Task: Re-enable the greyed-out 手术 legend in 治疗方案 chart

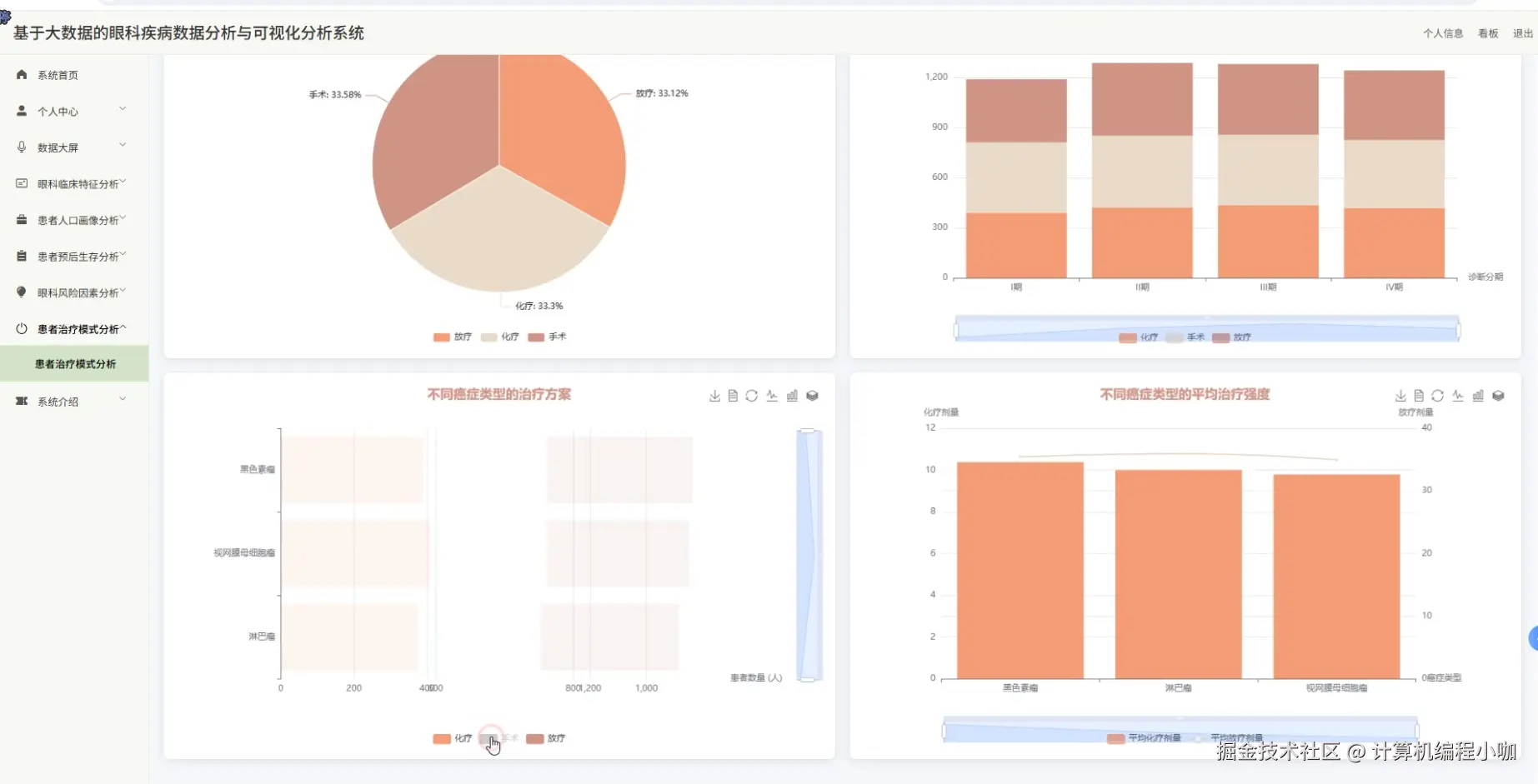Action: tap(499, 739)
